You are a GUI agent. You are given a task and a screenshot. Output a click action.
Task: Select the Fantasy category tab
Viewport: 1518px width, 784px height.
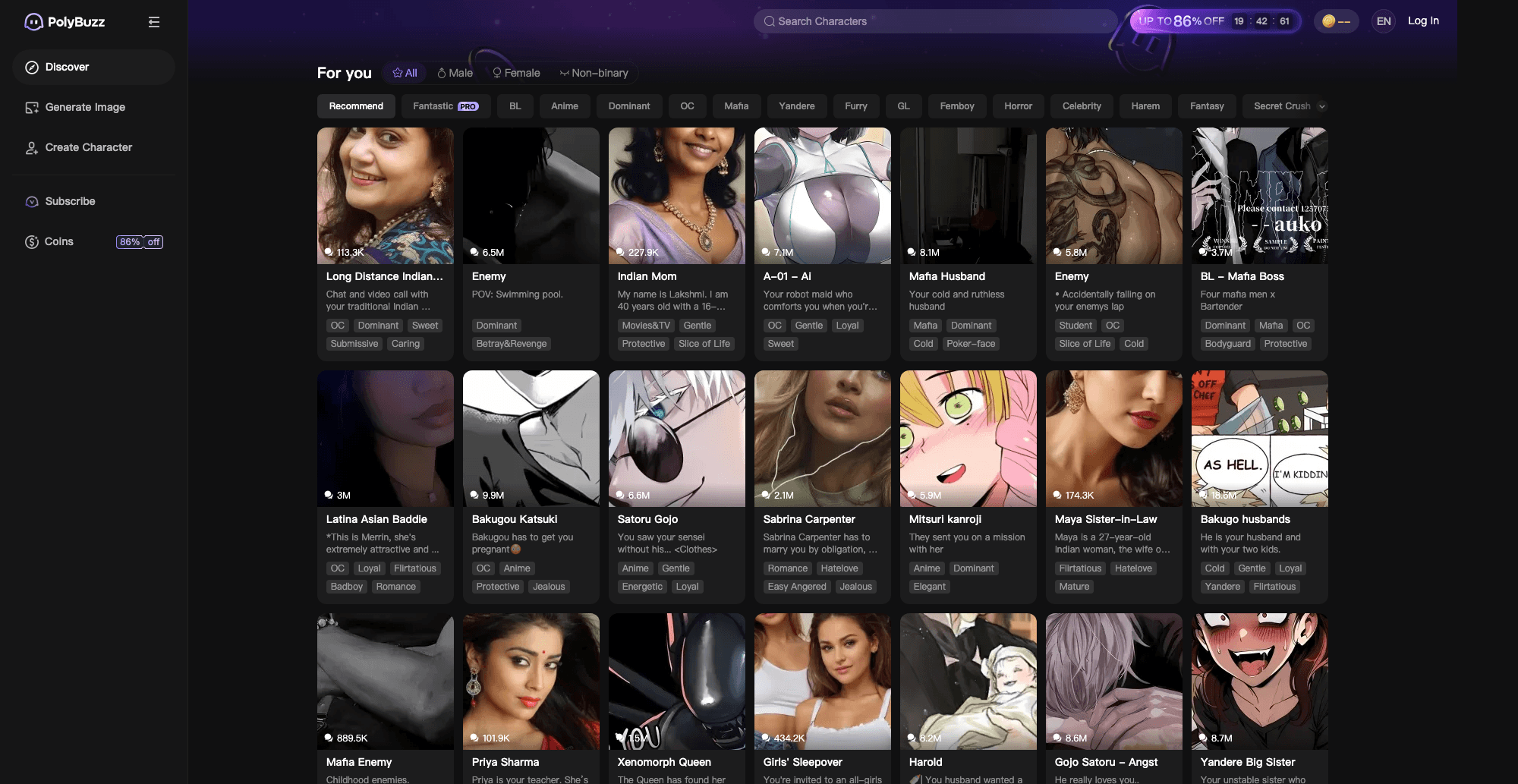pos(1207,106)
